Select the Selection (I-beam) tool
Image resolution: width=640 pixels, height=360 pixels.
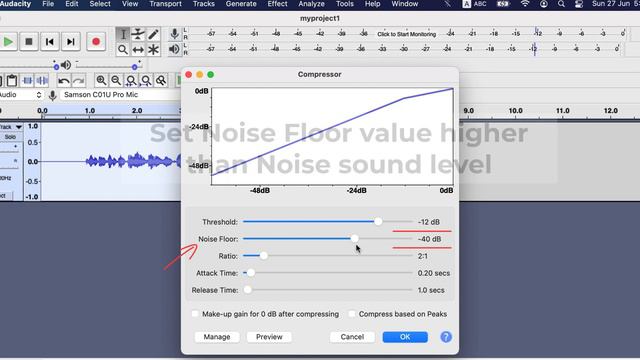[x=122, y=34]
